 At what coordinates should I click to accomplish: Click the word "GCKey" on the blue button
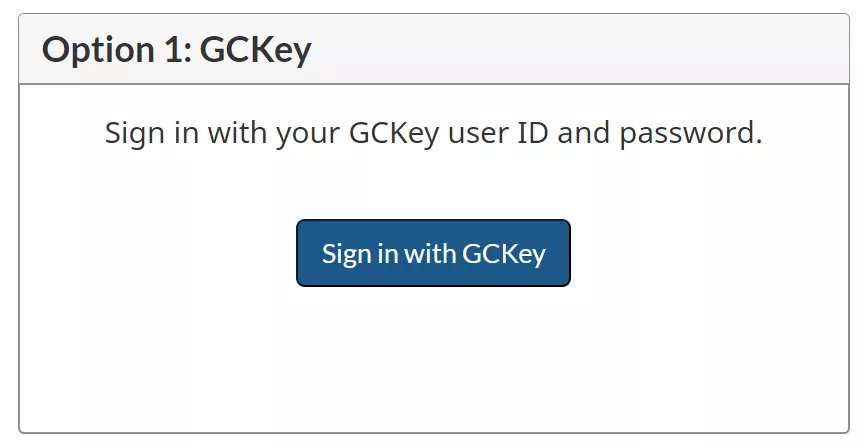pos(503,254)
